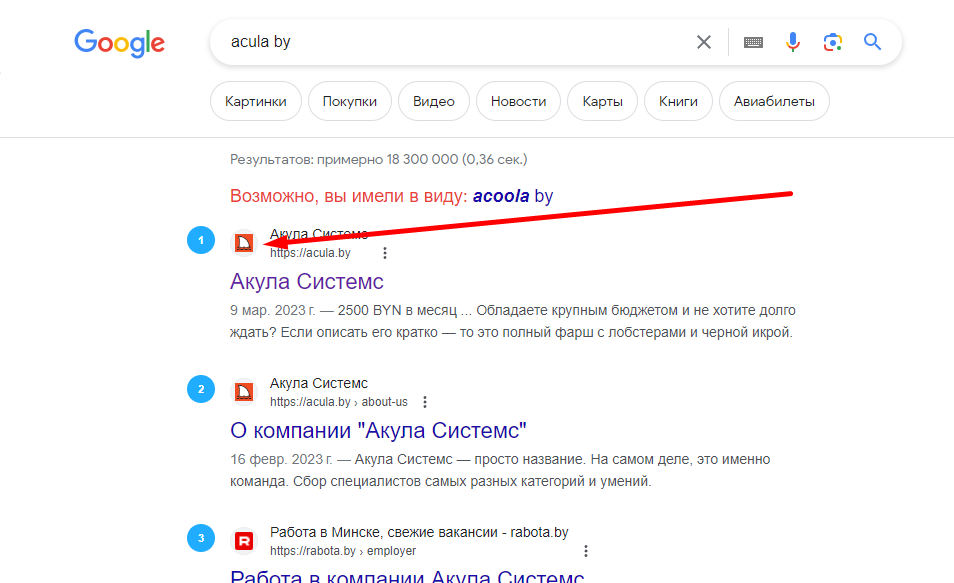Clear the search query with X
Image resolution: width=954 pixels, height=583 pixels.
click(703, 42)
